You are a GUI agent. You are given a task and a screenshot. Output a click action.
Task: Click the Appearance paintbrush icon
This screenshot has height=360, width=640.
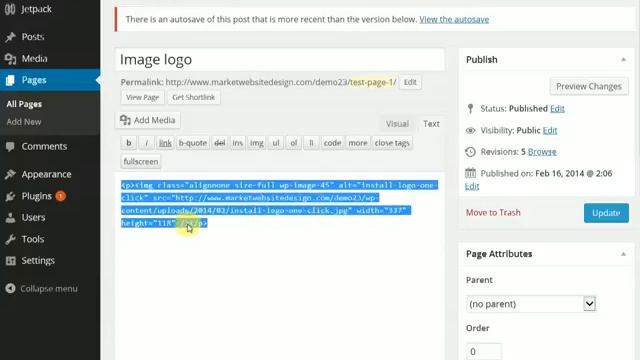point(10,175)
